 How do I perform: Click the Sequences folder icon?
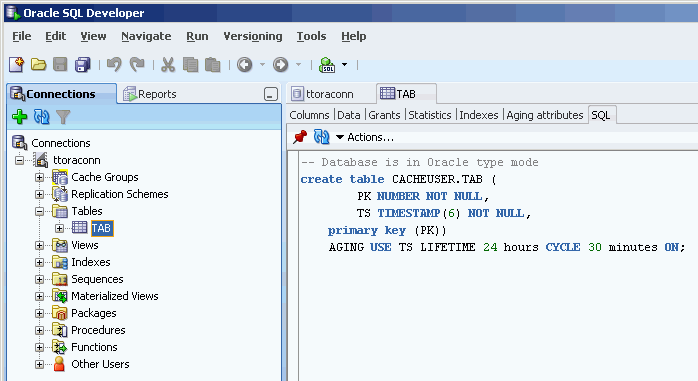pos(60,279)
